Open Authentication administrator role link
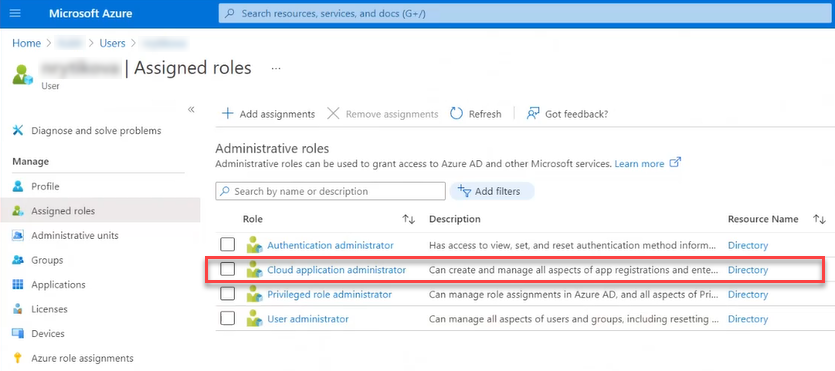The image size is (835, 371). pyautogui.click(x=330, y=245)
